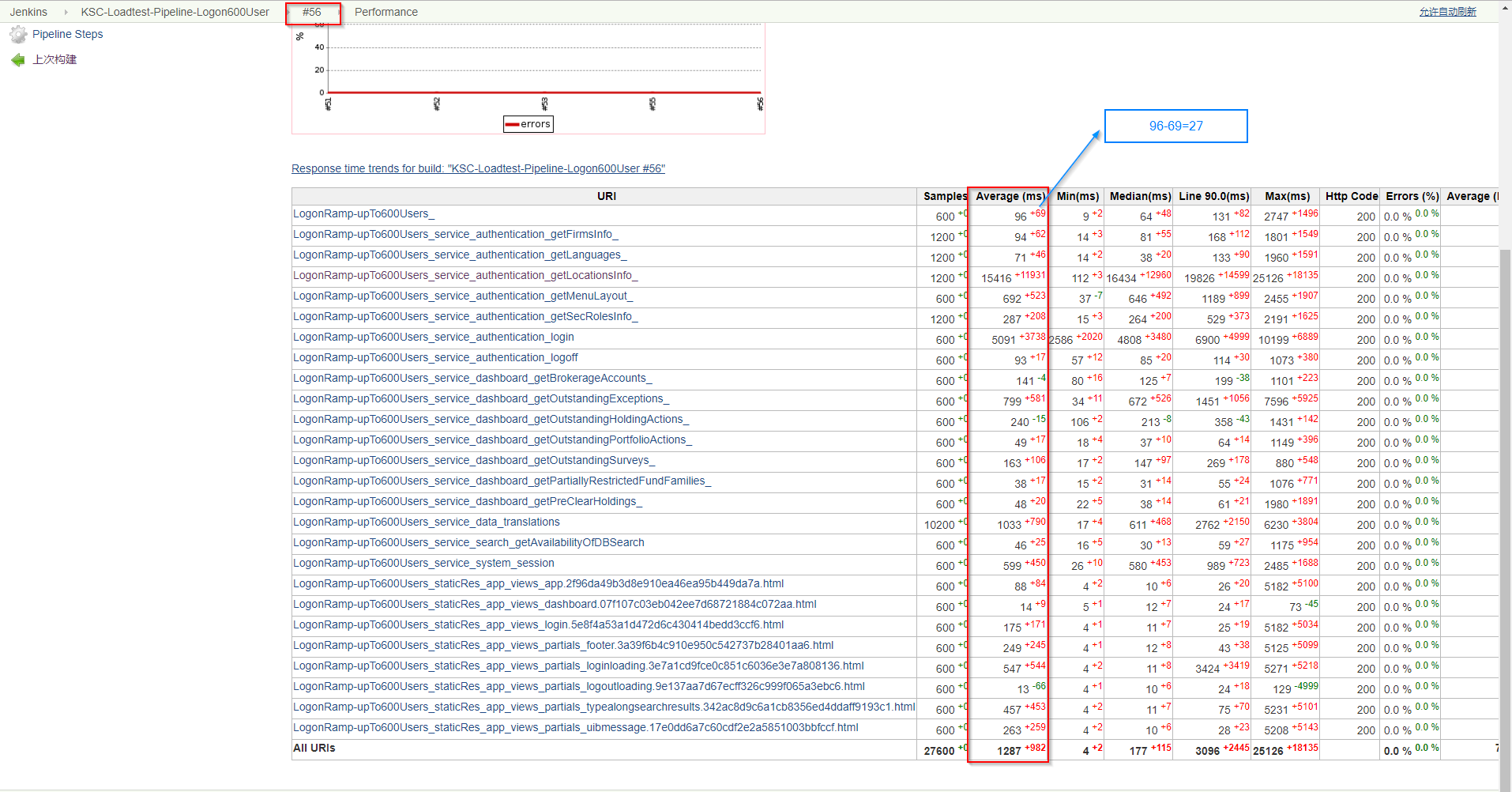Open the service_system_session URI link
This screenshot has width=1512, height=792.
coord(423,564)
